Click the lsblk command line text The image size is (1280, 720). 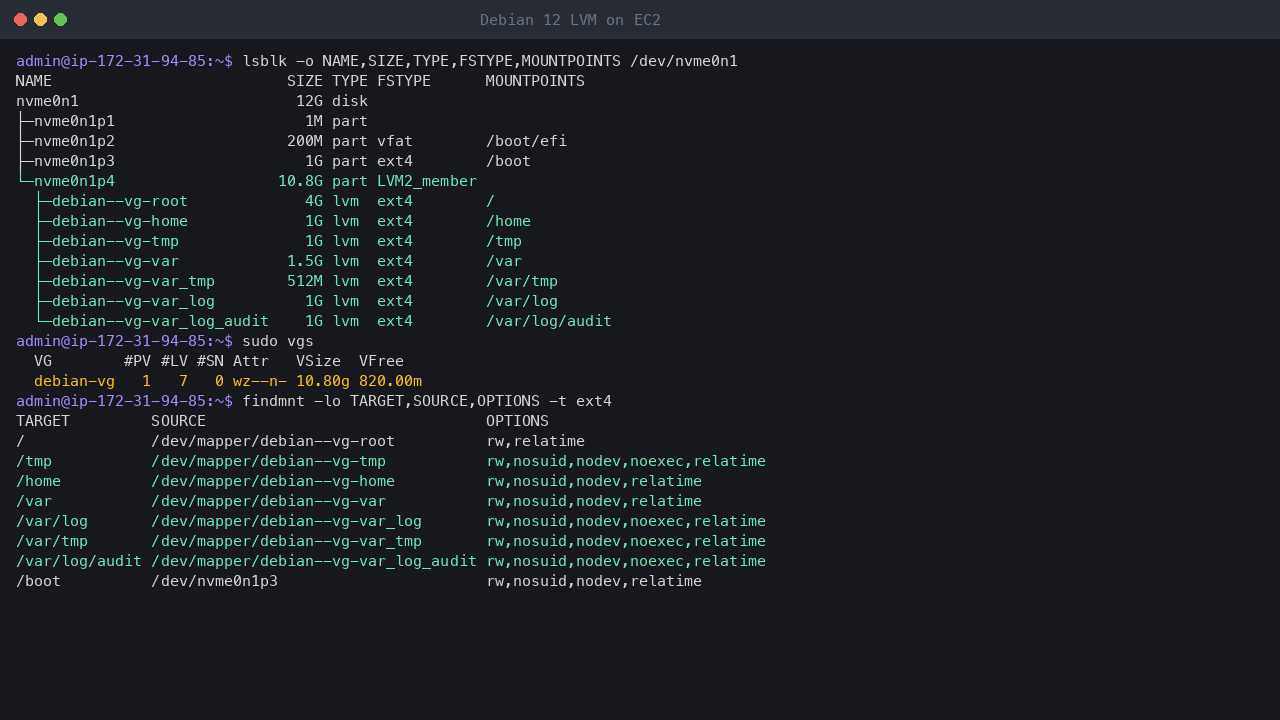pos(490,61)
